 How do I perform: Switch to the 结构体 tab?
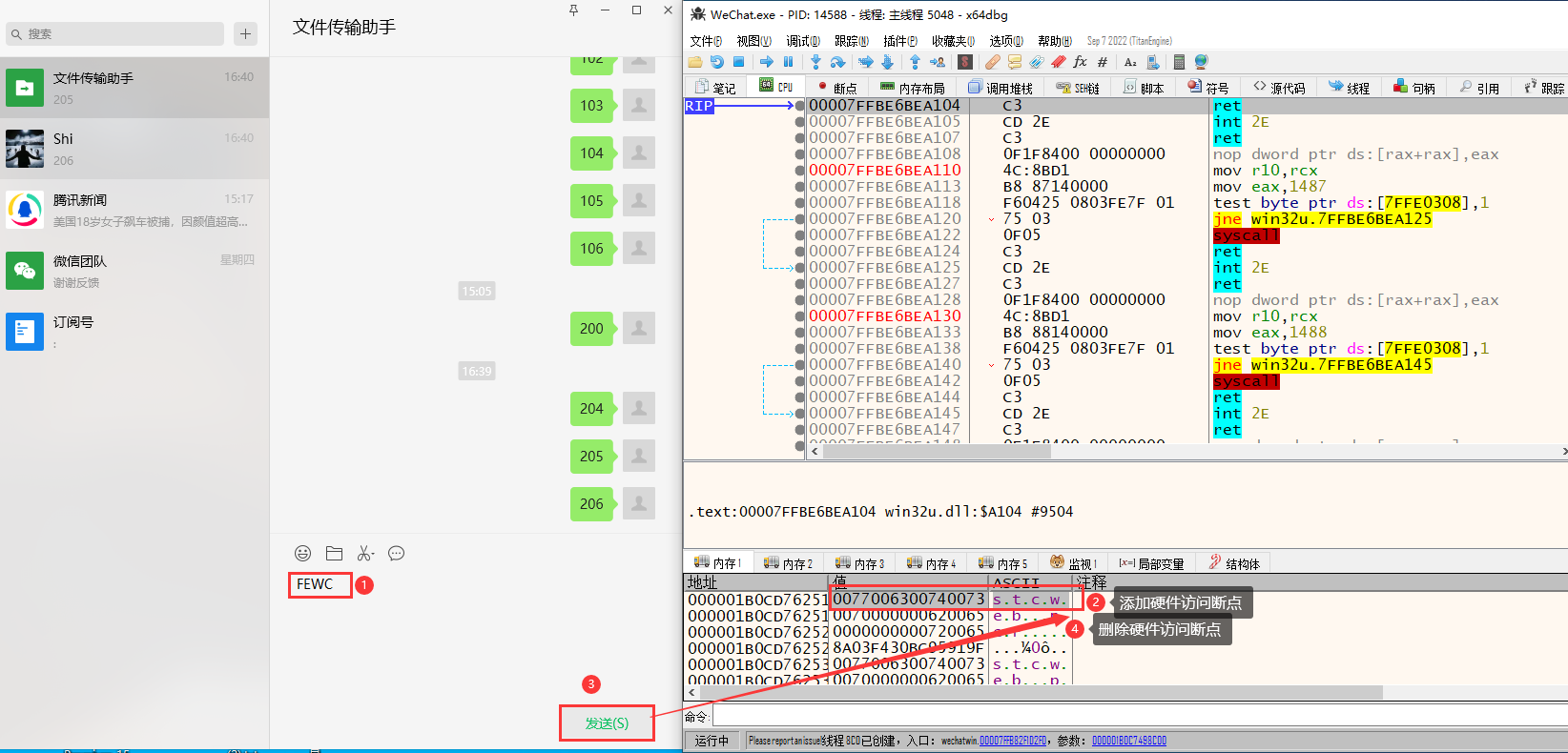(x=1234, y=563)
